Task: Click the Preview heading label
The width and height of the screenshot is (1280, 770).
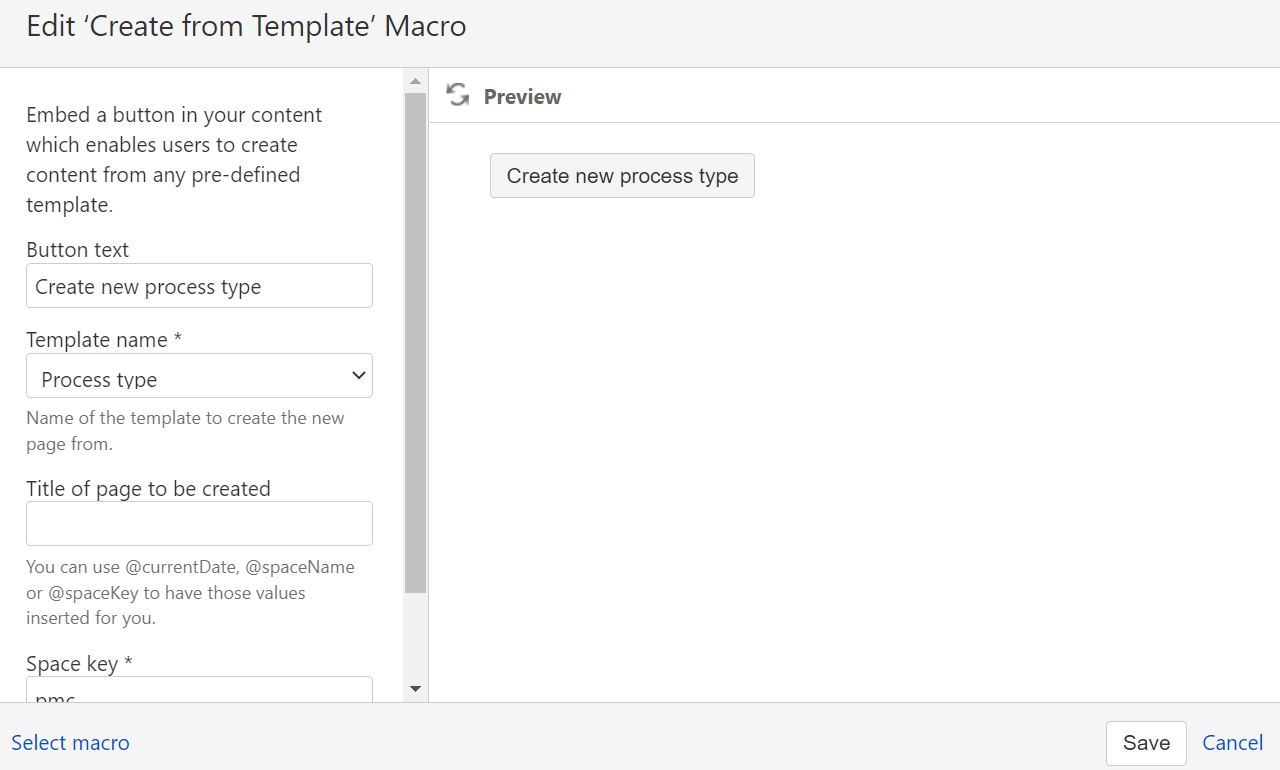Action: pos(522,97)
